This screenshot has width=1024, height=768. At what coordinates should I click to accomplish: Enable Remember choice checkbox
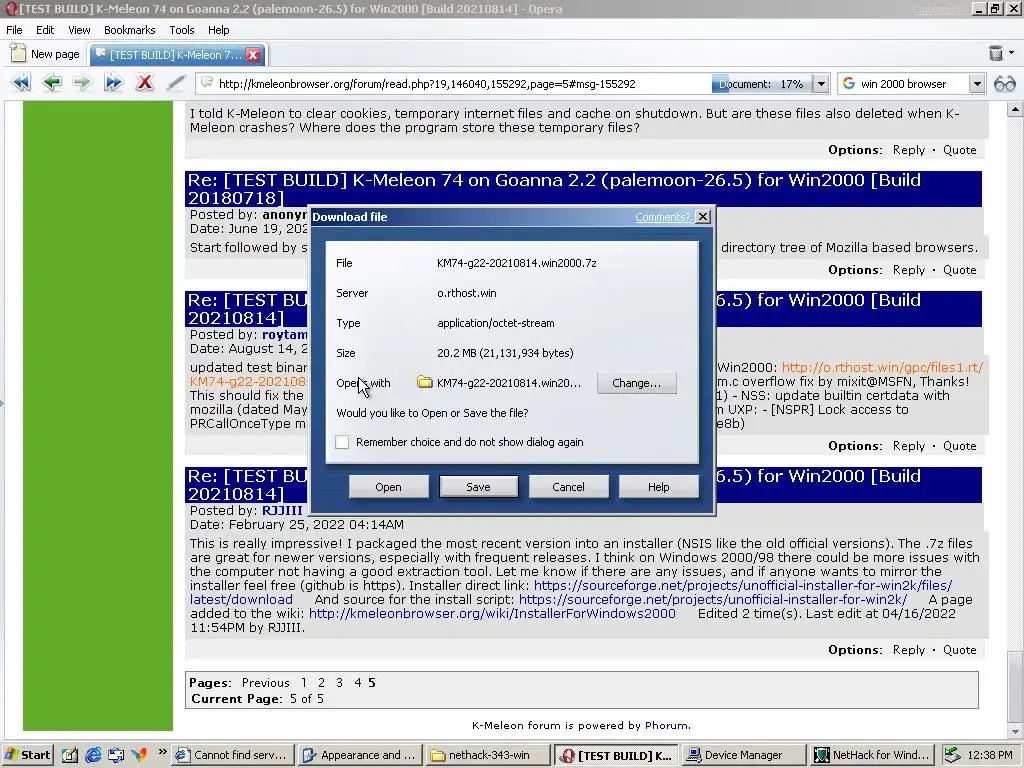pyautogui.click(x=342, y=442)
